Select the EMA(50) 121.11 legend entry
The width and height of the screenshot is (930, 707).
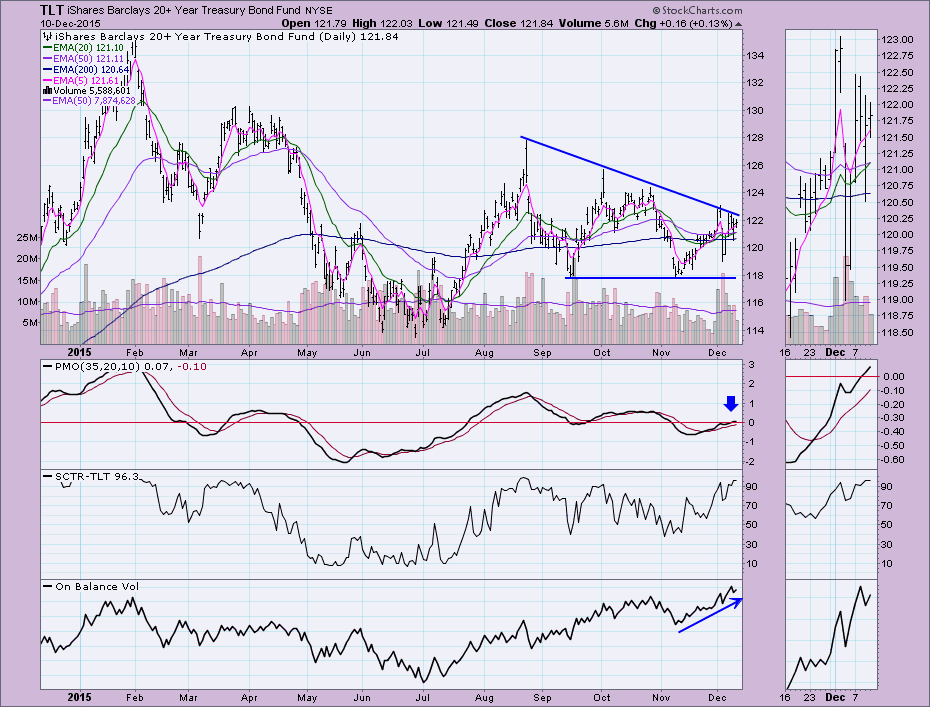tap(84, 59)
